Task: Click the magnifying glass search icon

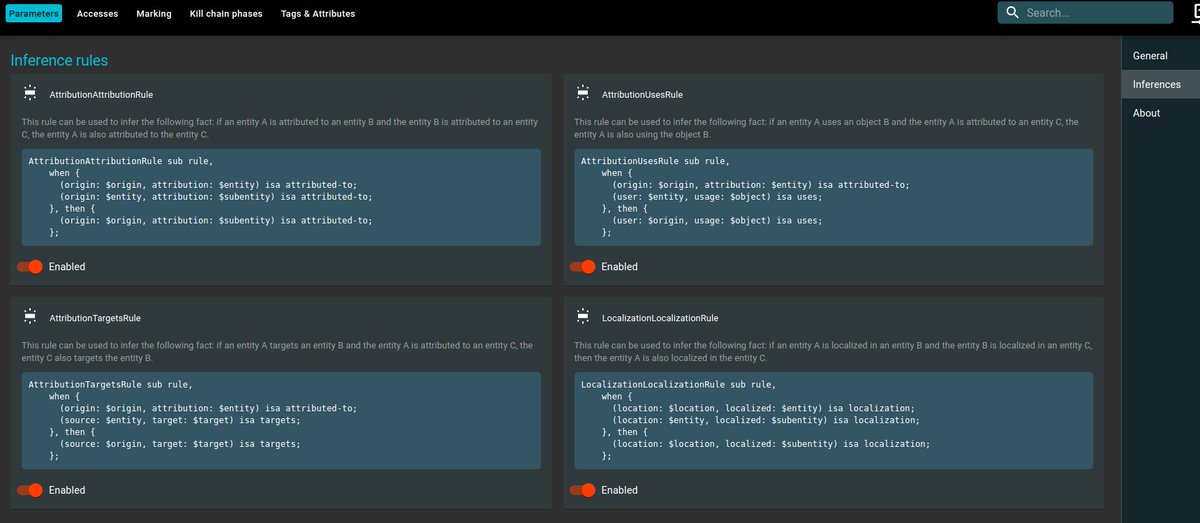Action: point(1012,13)
